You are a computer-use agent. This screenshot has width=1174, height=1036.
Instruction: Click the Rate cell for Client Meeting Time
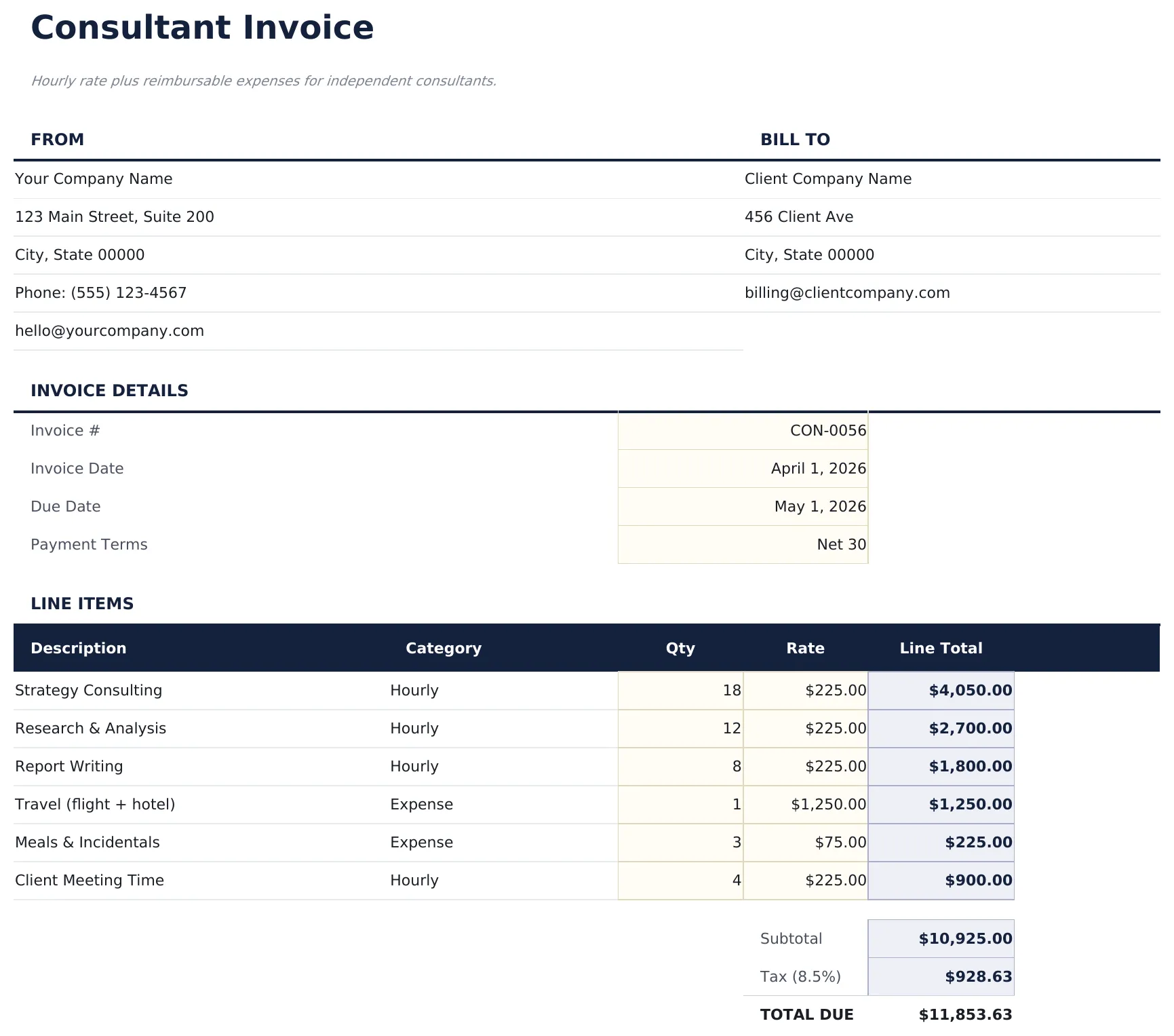[806, 880]
